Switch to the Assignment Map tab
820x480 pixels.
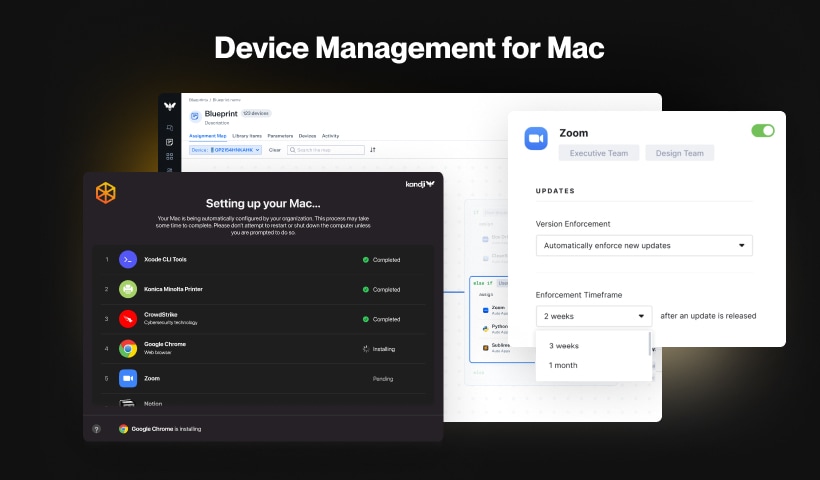(x=208, y=136)
